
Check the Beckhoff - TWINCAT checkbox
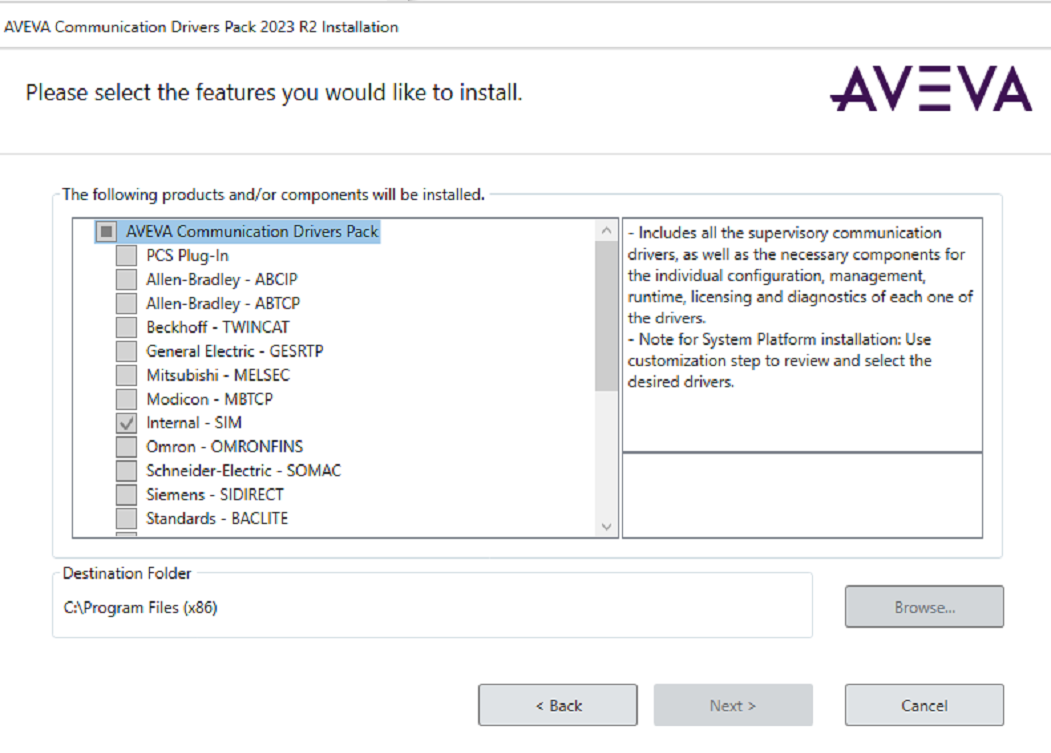pos(126,327)
